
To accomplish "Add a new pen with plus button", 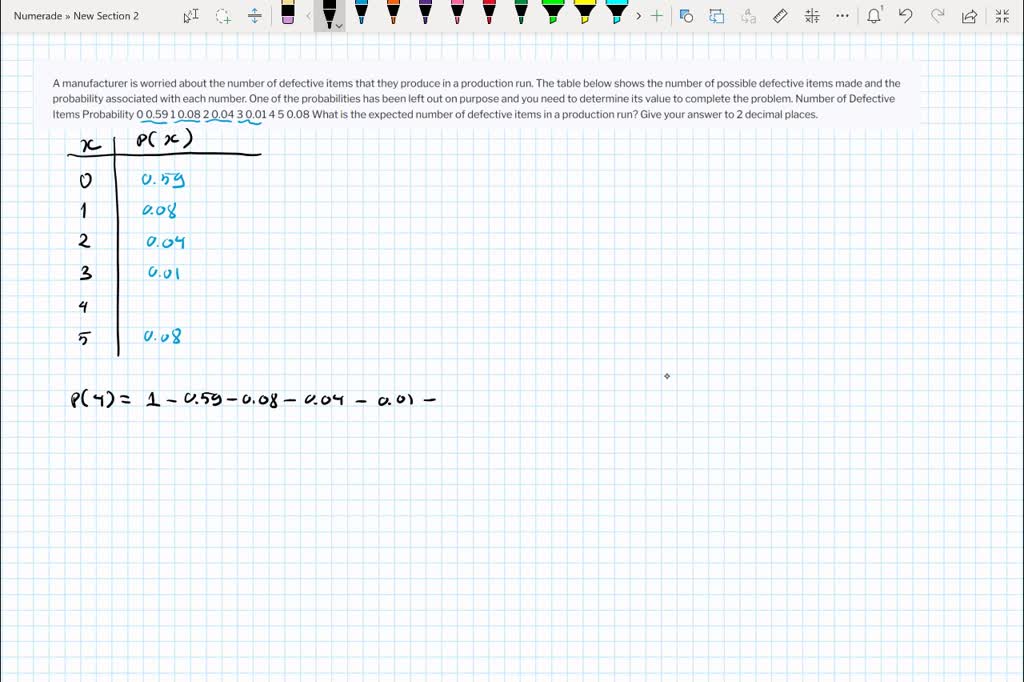I will coord(656,16).
